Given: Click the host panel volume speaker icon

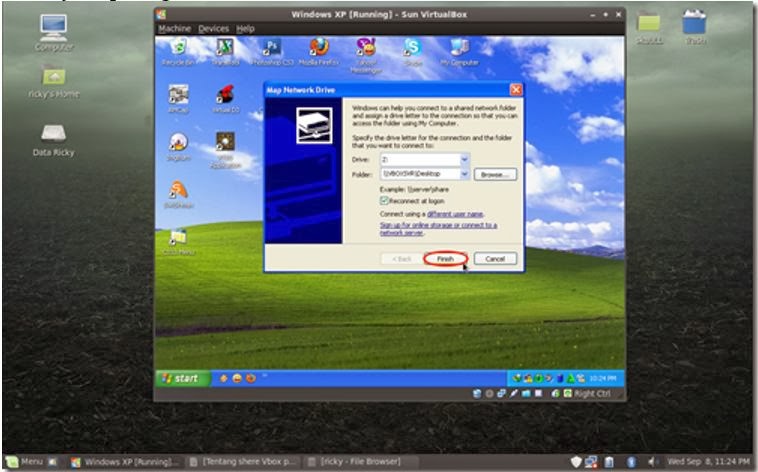Looking at the screenshot, I should [653, 462].
